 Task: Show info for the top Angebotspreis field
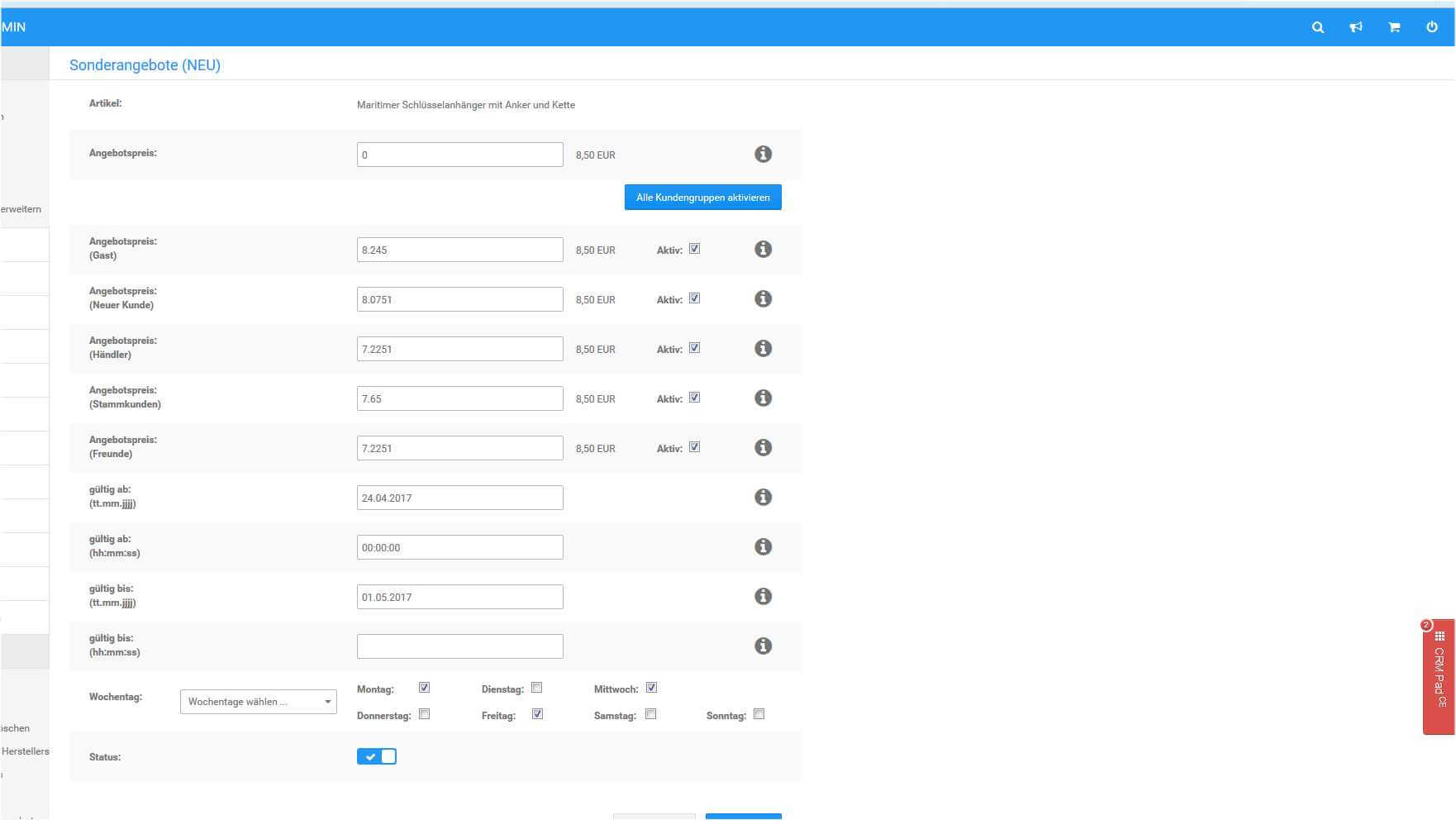(x=763, y=155)
